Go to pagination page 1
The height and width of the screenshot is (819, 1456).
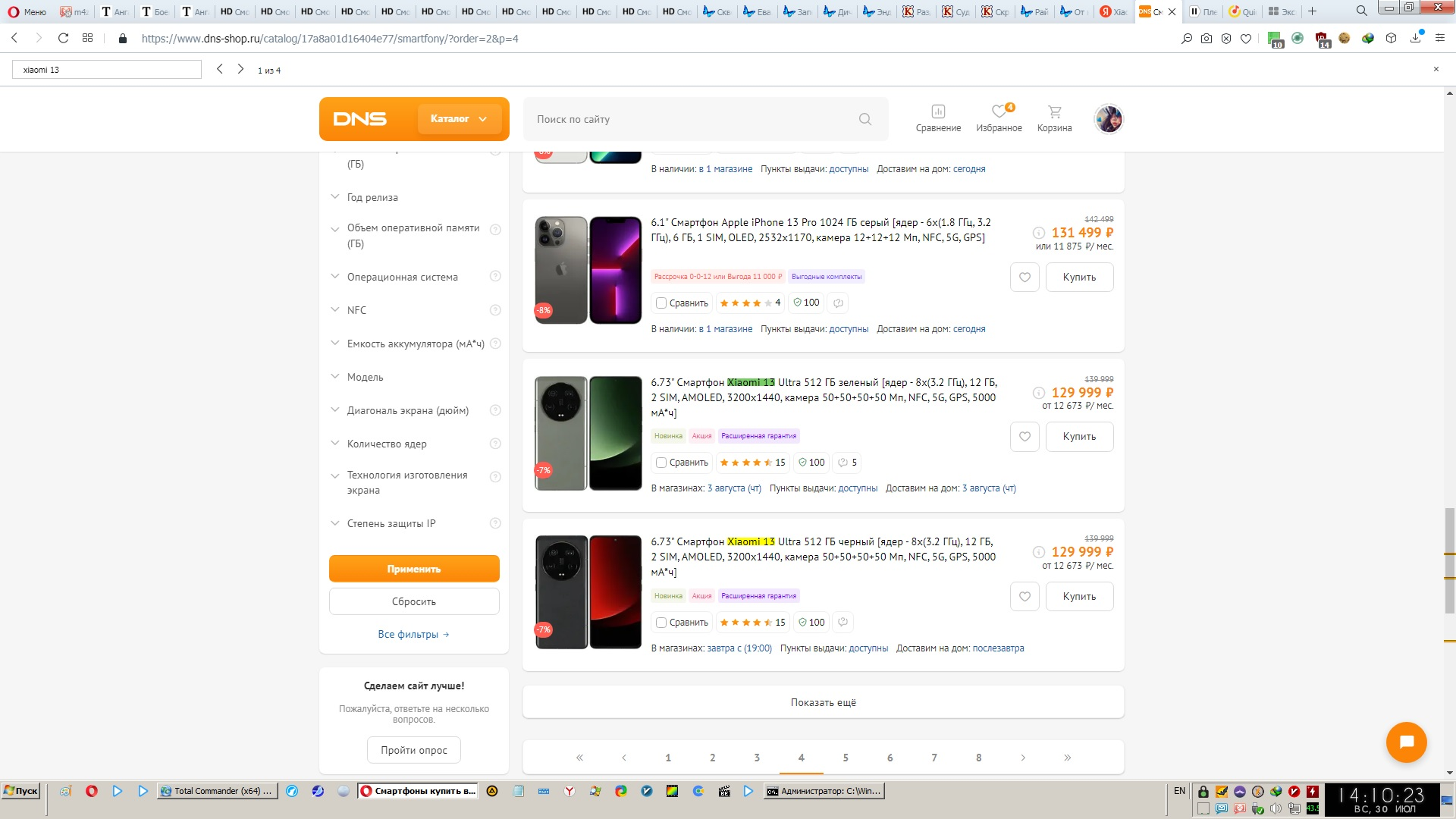tap(668, 757)
